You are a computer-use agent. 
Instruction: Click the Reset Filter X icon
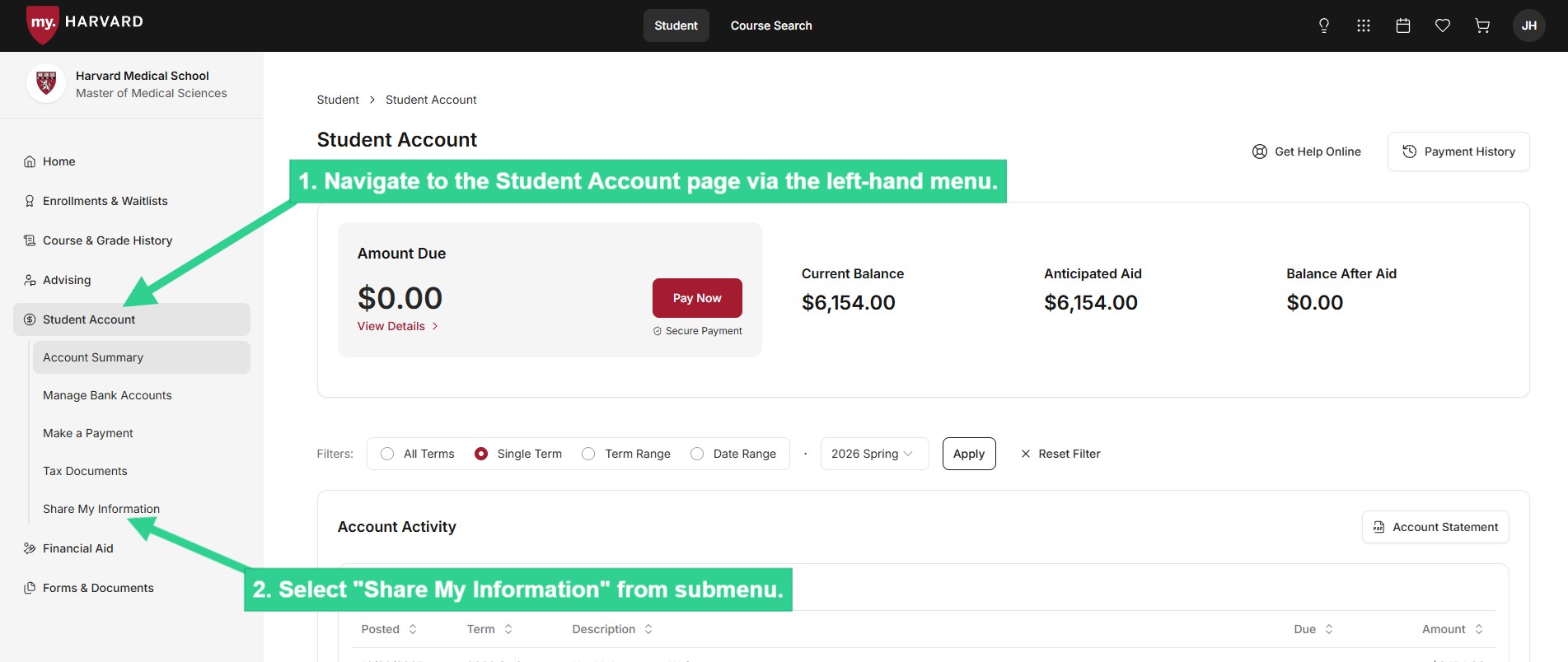1026,454
